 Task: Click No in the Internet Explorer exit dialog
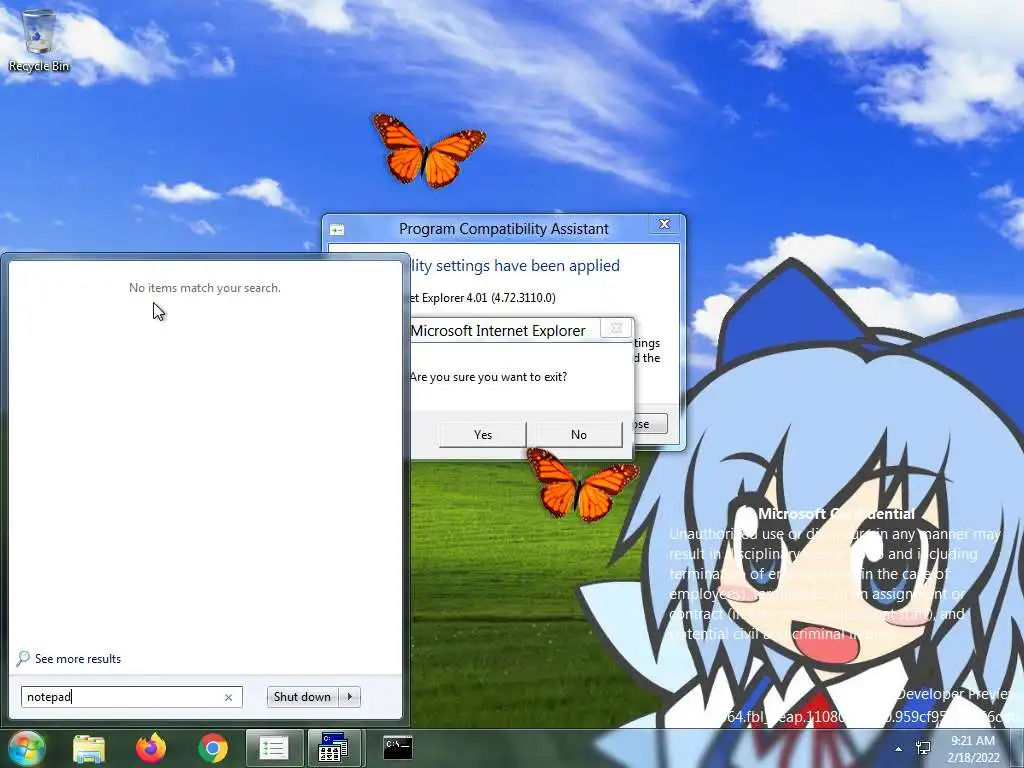(x=579, y=434)
